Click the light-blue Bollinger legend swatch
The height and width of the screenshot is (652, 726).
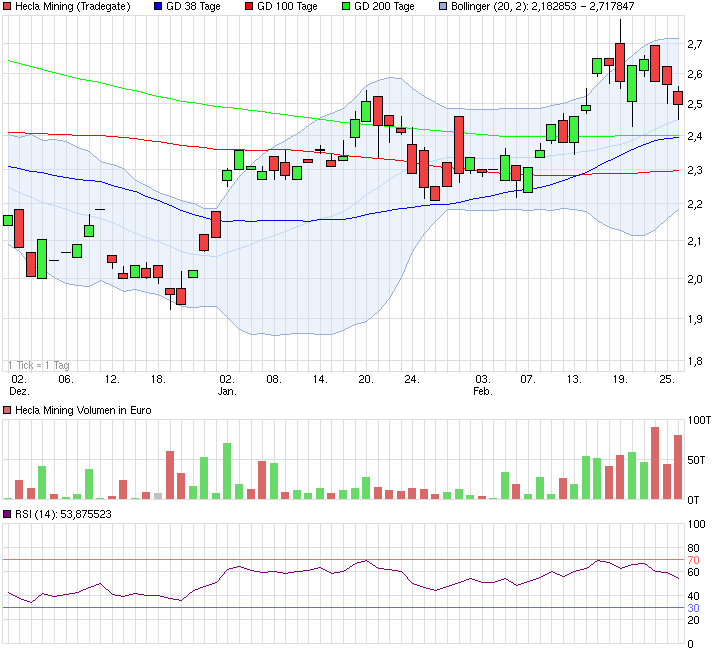coord(443,6)
